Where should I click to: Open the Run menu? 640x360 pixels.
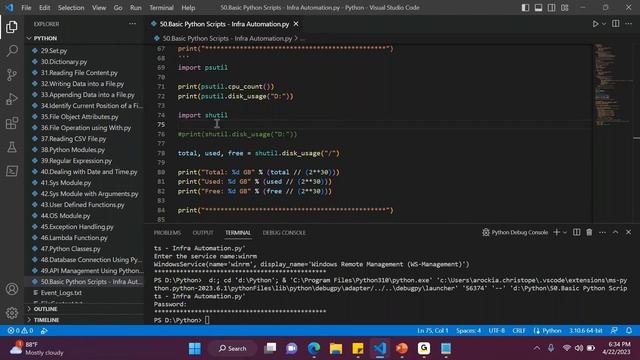[136, 8]
